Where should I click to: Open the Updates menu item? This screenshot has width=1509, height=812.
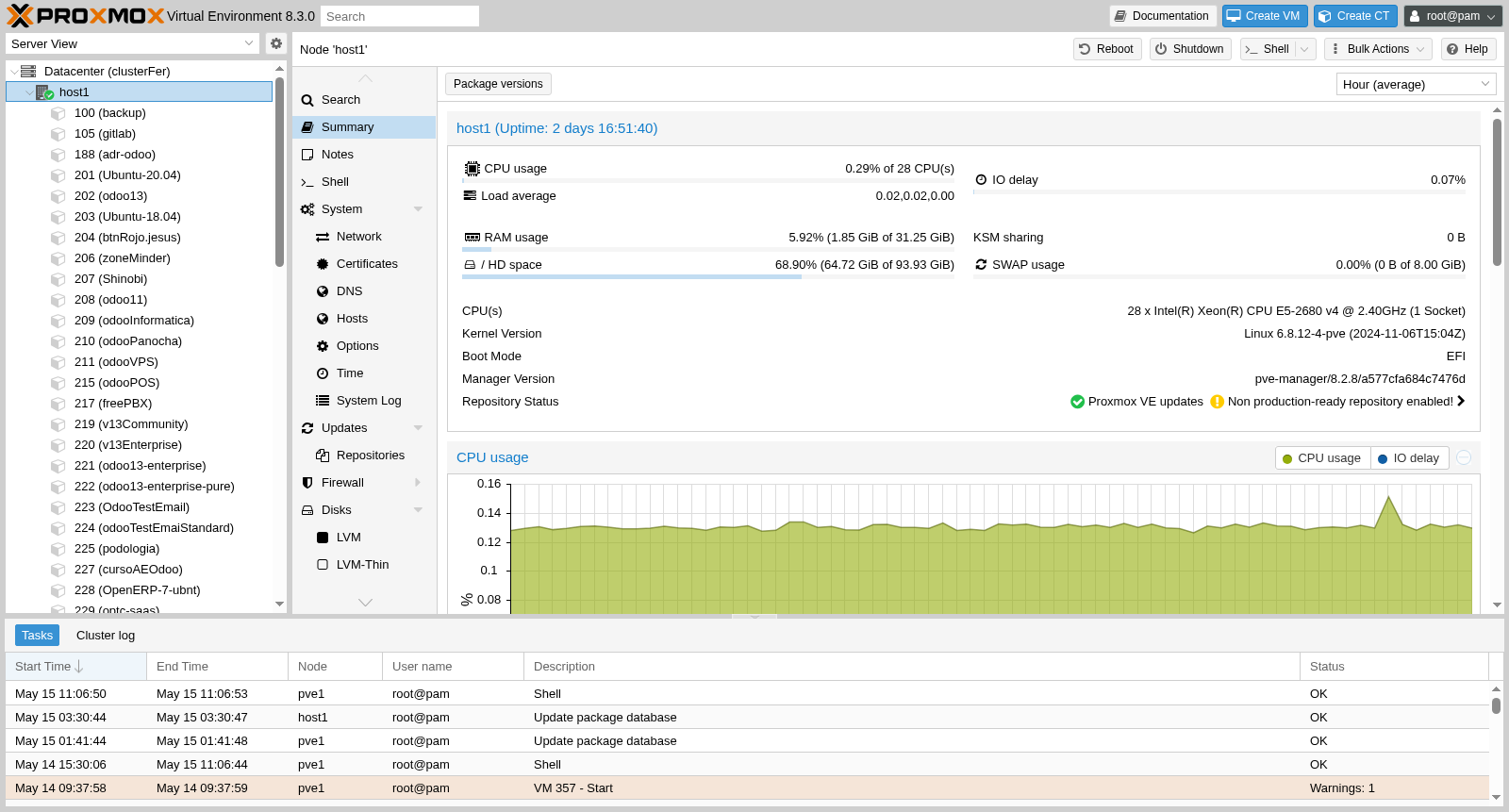[x=364, y=428]
